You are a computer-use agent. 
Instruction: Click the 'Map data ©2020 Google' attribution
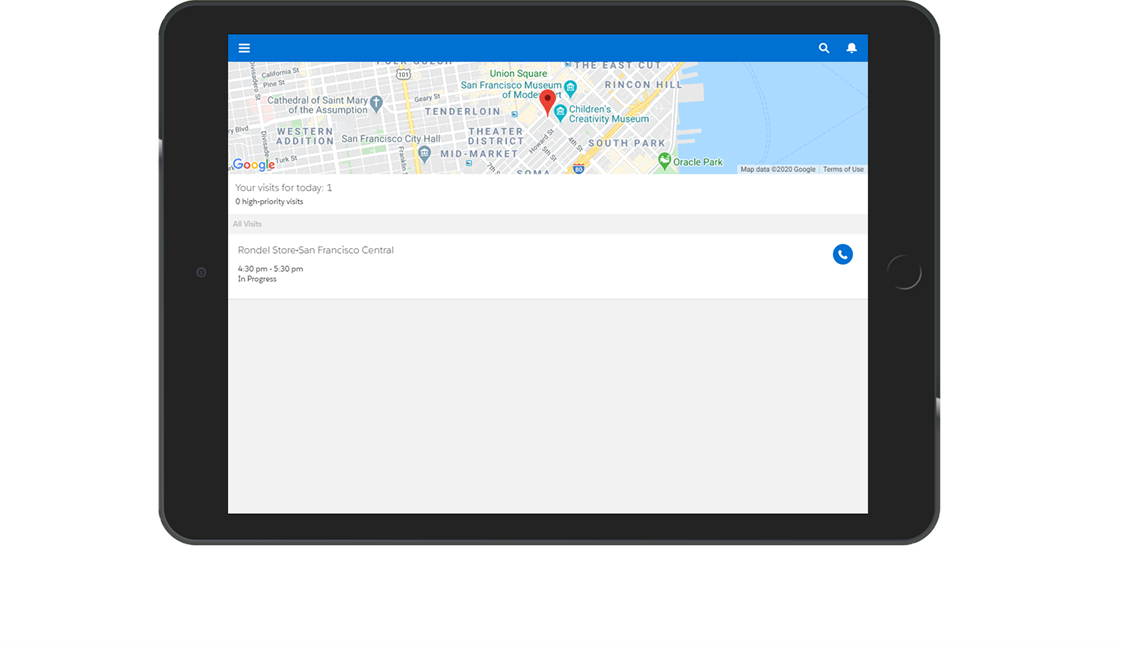point(778,170)
